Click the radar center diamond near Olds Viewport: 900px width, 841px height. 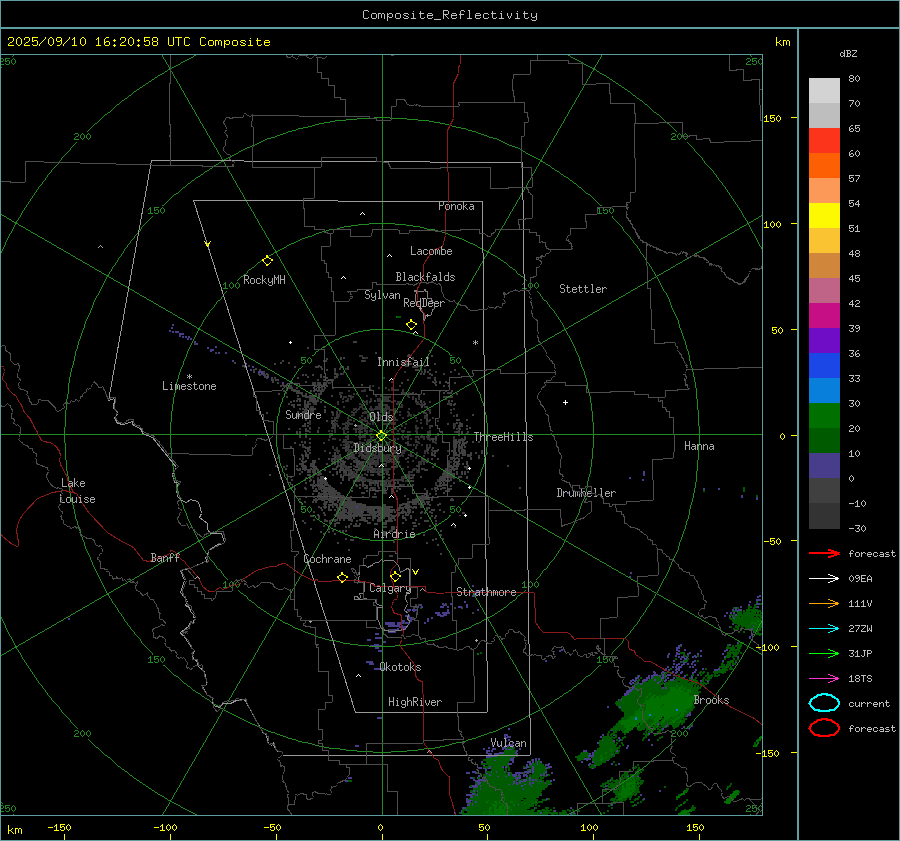coord(381,436)
